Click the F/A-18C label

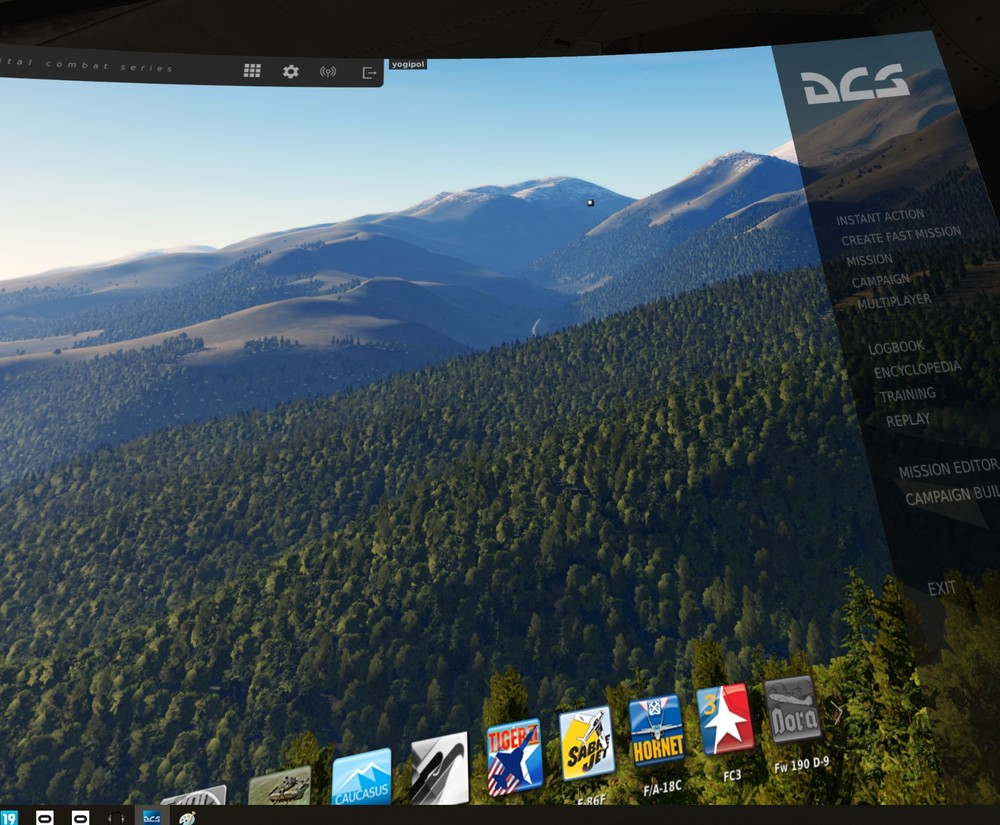[662, 789]
